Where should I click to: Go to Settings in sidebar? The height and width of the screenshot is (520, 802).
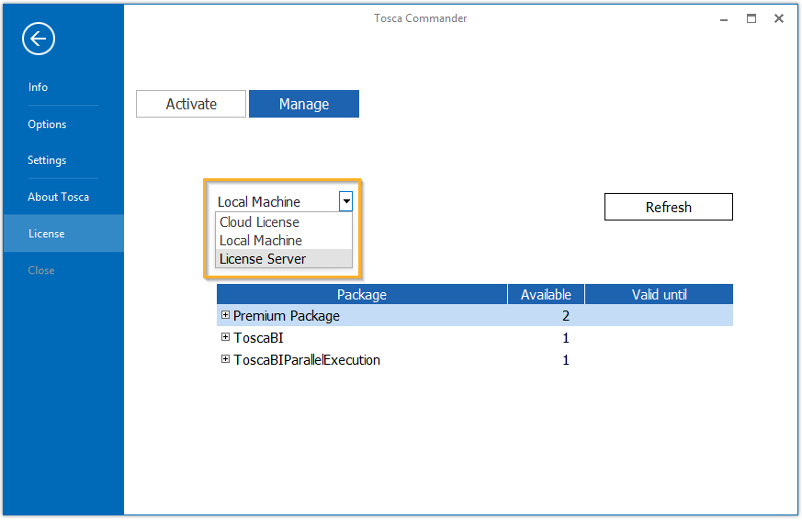click(x=47, y=160)
